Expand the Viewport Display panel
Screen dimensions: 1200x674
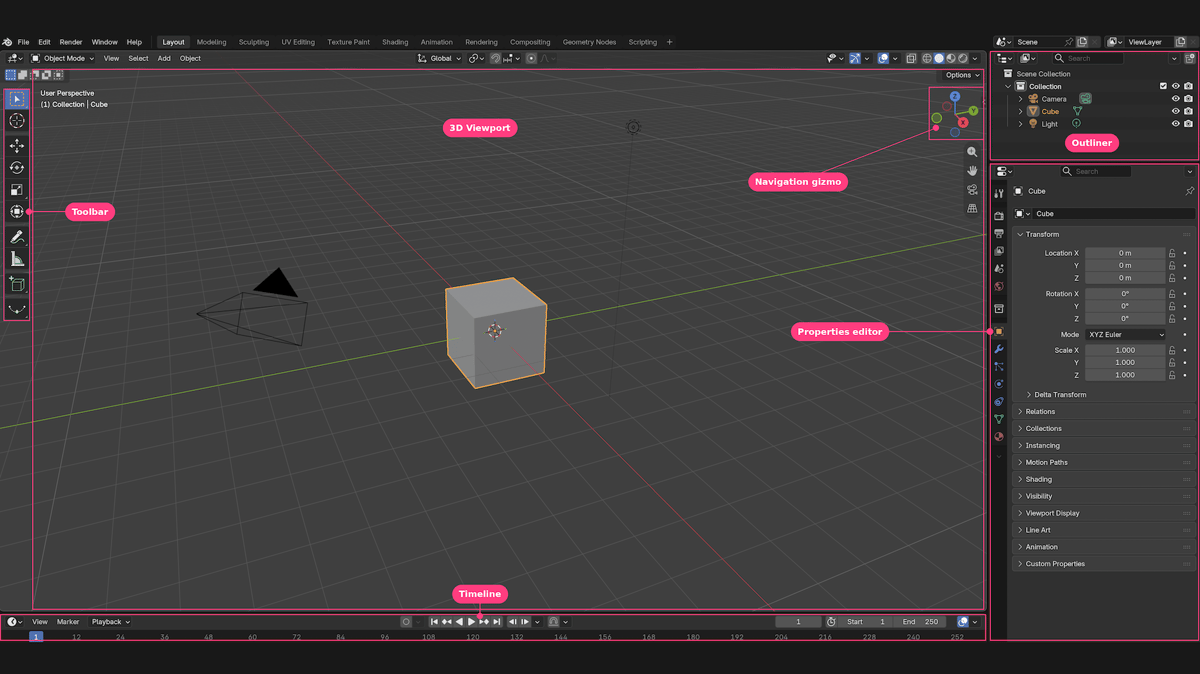tap(1104, 513)
